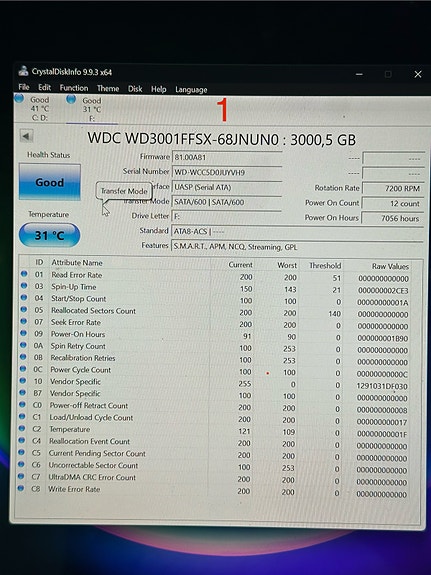Click the Firmware field 81.00A81
Viewport: 431px width, 575px height.
(x=227, y=158)
